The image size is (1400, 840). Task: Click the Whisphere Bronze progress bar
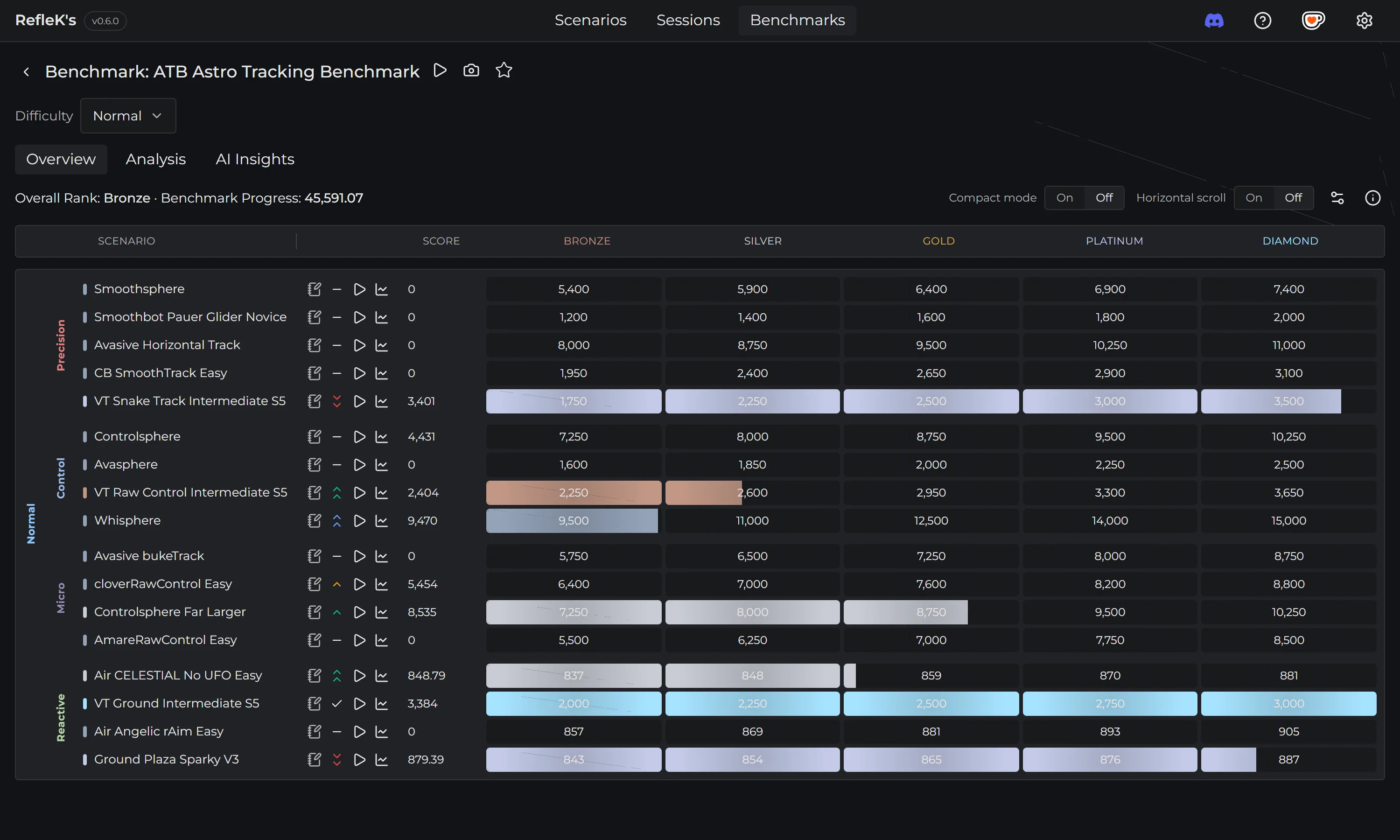pyautogui.click(x=573, y=521)
